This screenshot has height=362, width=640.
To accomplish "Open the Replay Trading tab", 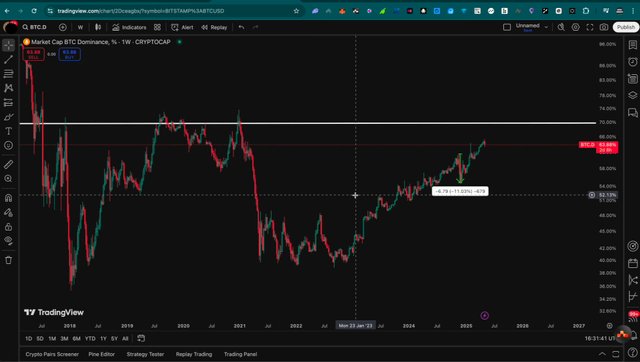I will [194, 354].
